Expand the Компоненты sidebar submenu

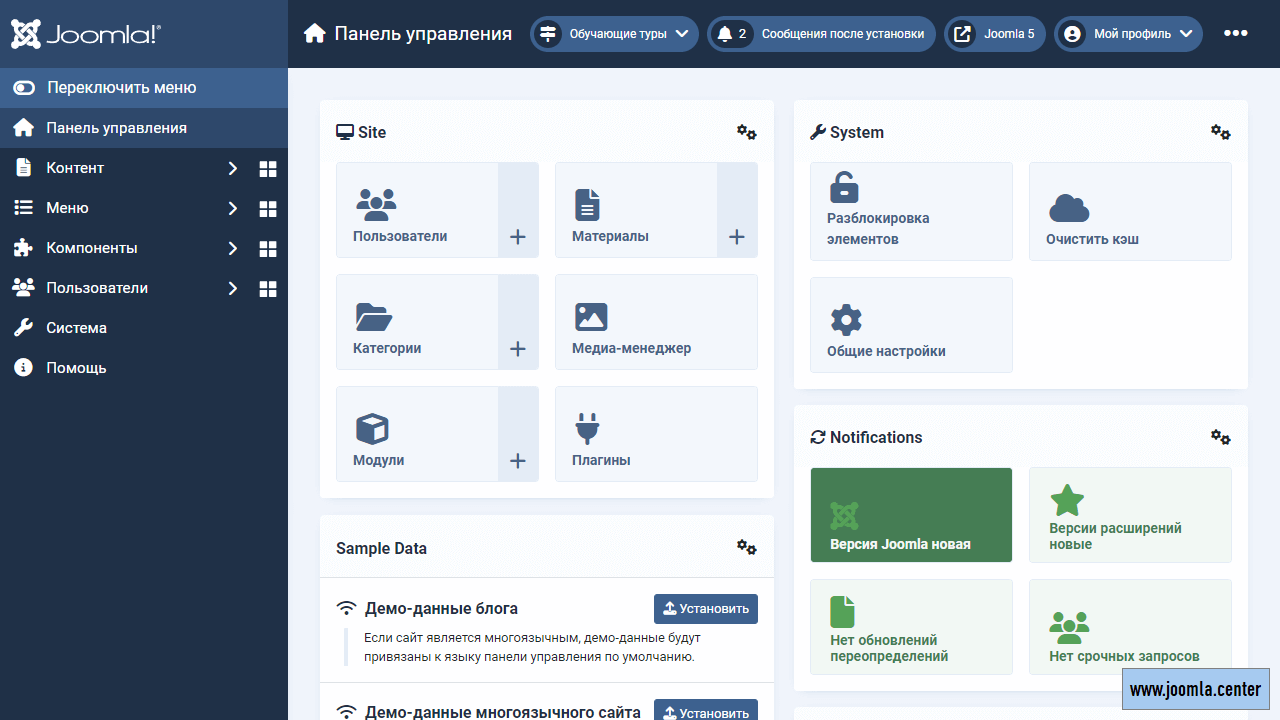(232, 249)
